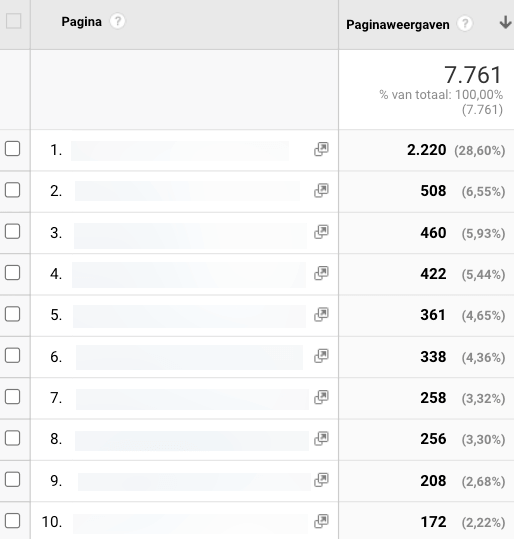Open row 2 page in new window
This screenshot has width=517, height=539.
(x=321, y=190)
